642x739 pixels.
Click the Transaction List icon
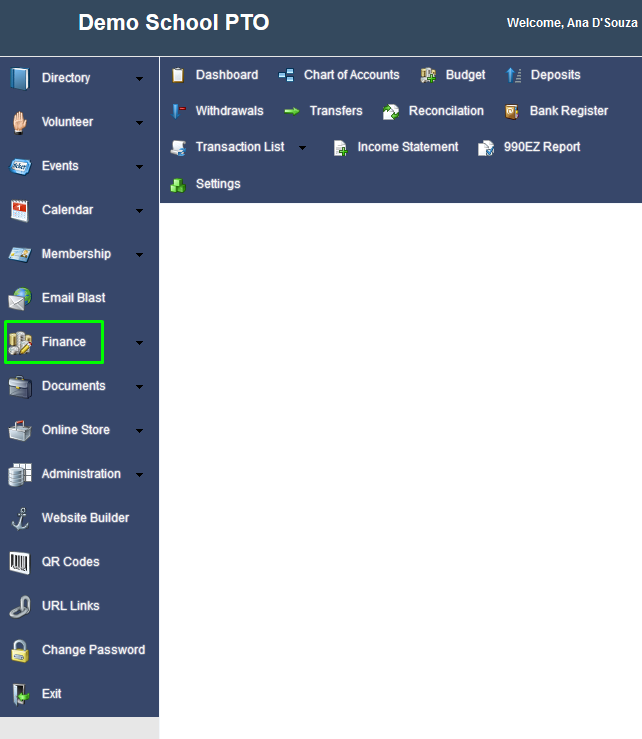click(x=178, y=148)
